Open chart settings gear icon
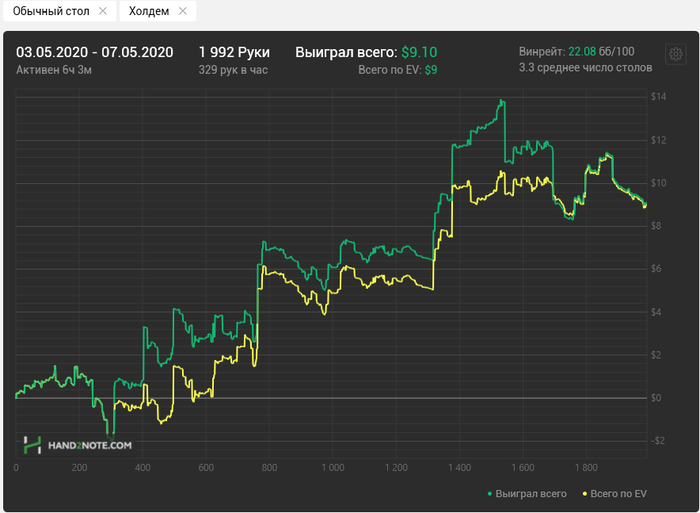 [x=675, y=54]
